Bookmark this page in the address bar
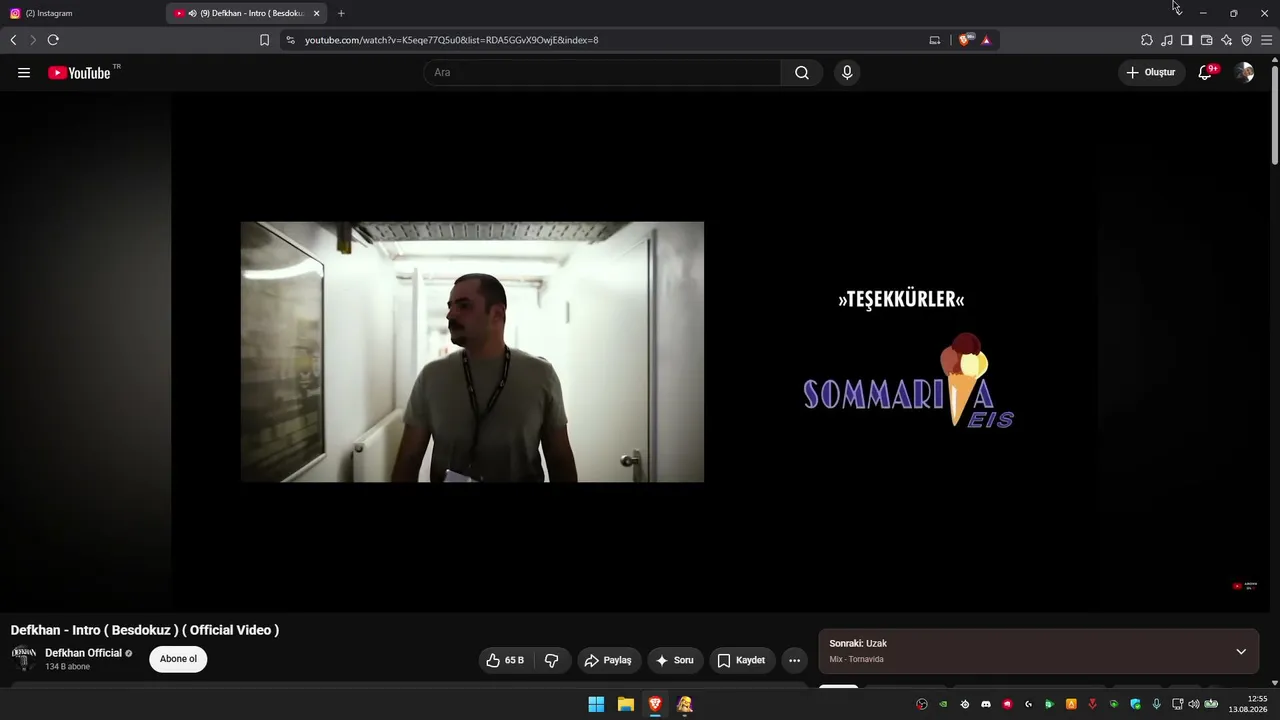 [x=264, y=40]
